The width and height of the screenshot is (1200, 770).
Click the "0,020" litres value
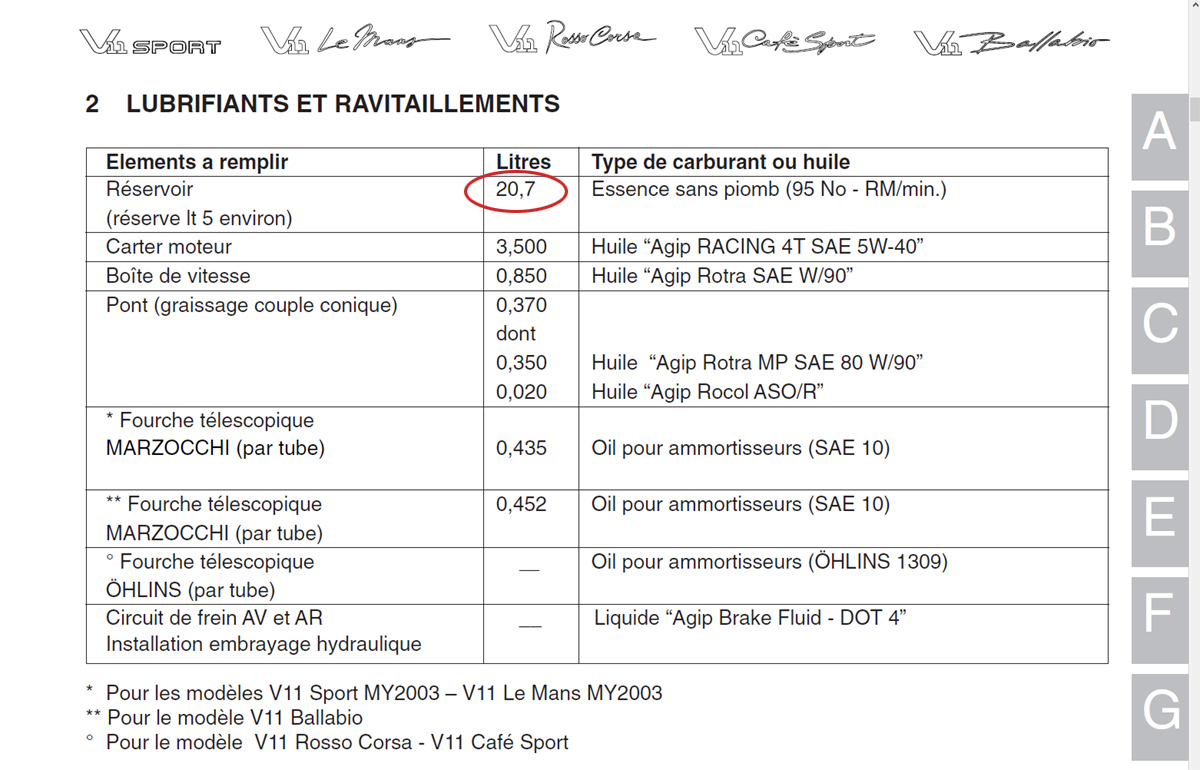[521, 392]
